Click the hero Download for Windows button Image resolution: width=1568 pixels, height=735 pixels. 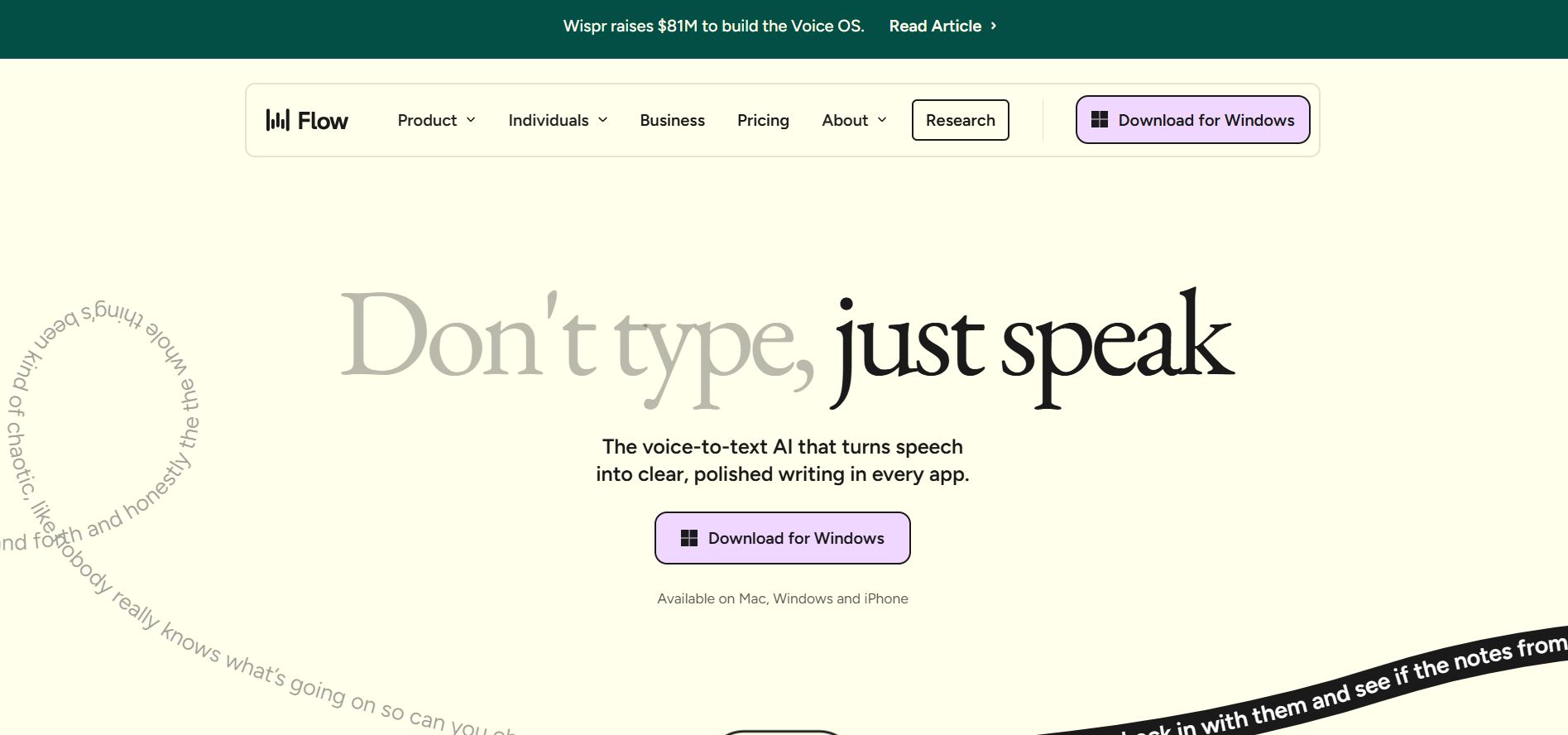(782, 538)
